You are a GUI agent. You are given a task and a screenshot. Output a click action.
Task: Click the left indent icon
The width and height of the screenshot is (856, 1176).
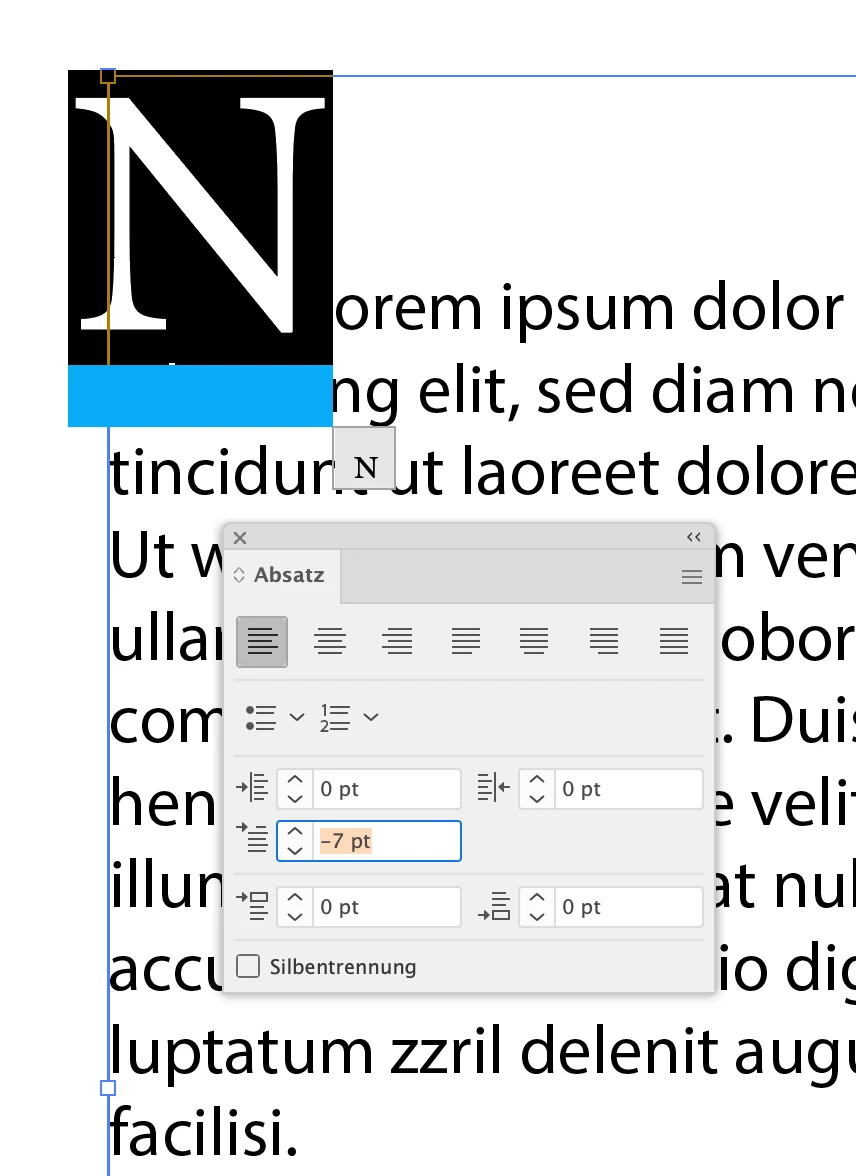253,788
